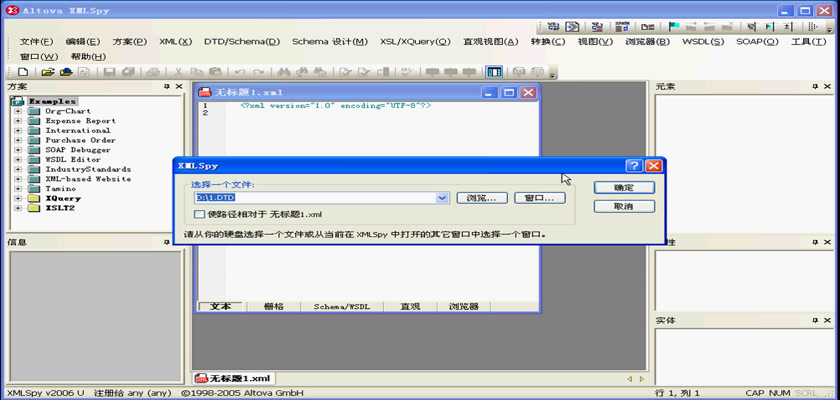Close the 方案 project panel

(x=179, y=86)
